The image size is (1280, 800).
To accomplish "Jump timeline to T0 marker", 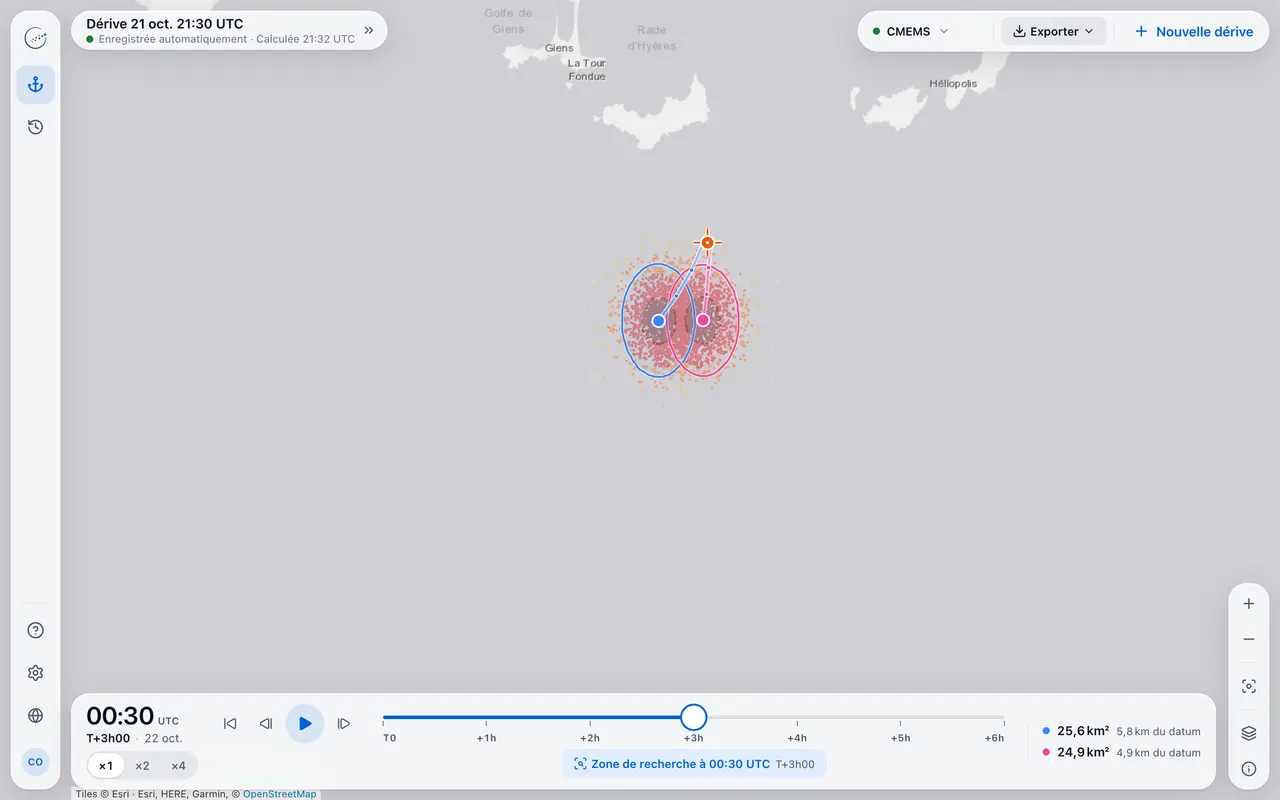I will click(x=390, y=738).
